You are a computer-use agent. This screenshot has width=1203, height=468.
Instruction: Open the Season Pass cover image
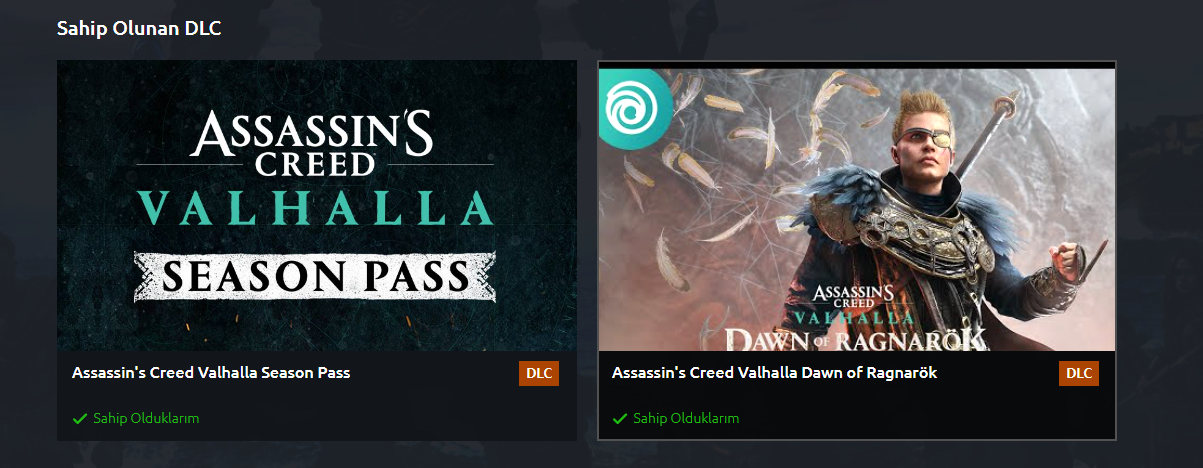click(317, 205)
